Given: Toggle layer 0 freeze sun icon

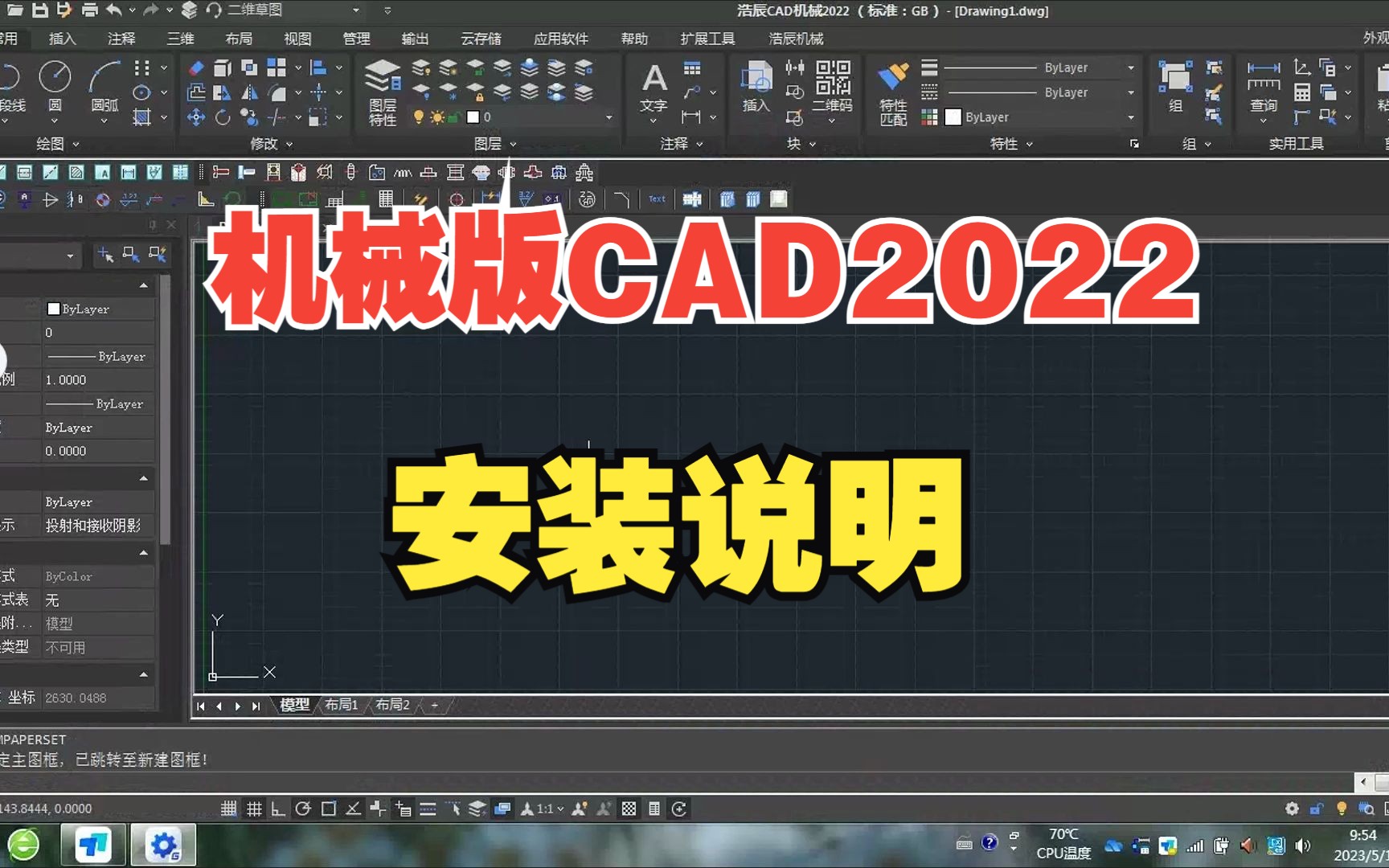Looking at the screenshot, I should 437,117.
